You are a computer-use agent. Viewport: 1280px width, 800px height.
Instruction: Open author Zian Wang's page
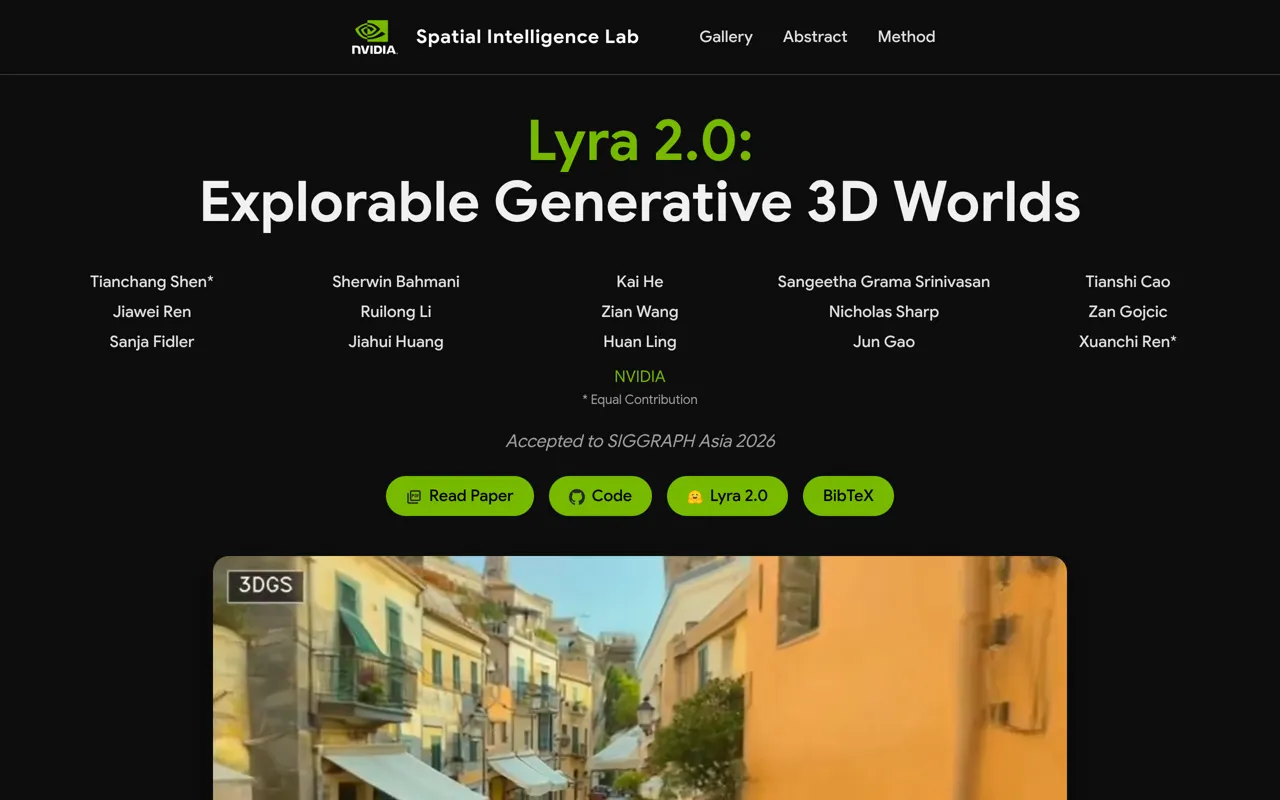tap(640, 312)
